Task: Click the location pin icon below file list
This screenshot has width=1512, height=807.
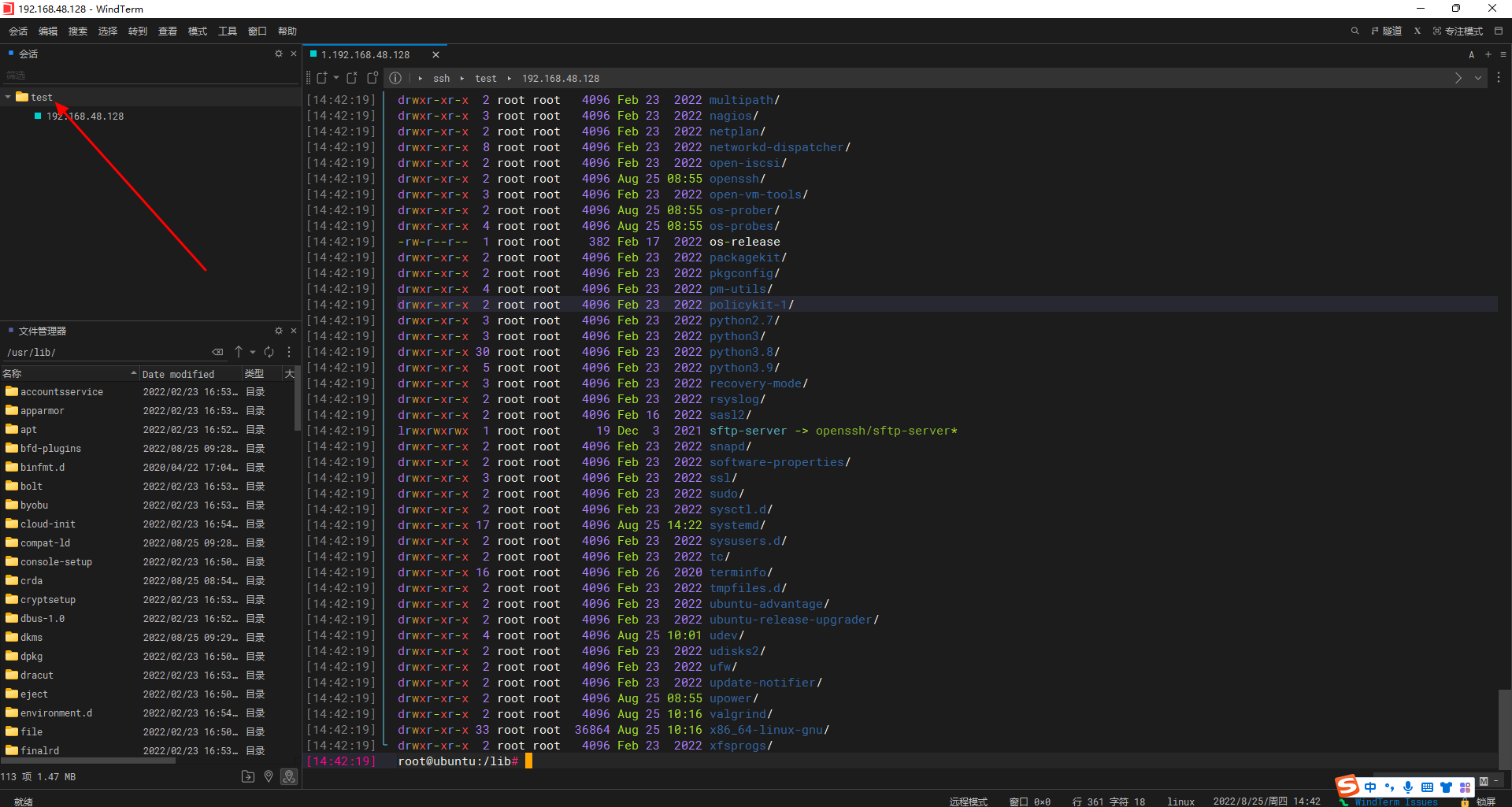Action: point(269,776)
